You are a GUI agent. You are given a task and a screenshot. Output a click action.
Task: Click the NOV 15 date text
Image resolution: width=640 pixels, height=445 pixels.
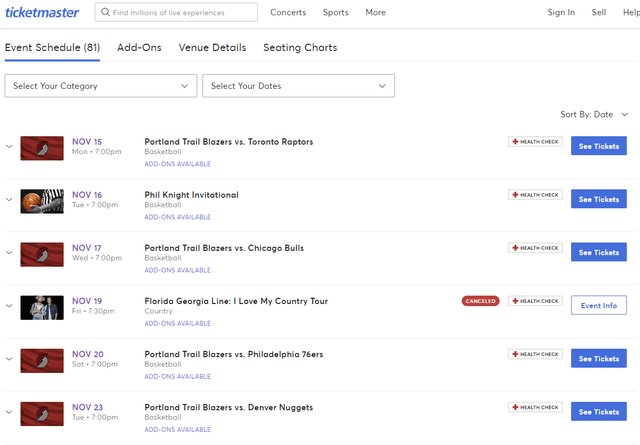click(87, 142)
